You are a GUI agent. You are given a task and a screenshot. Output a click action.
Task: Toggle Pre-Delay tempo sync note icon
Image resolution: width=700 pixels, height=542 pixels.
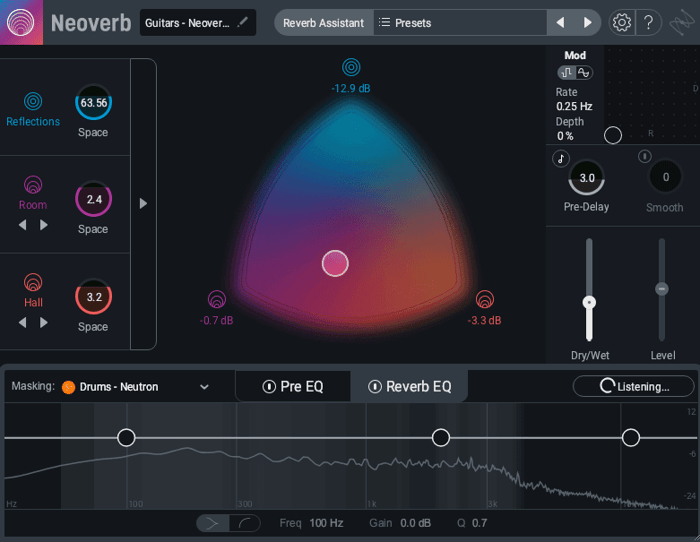tap(561, 158)
